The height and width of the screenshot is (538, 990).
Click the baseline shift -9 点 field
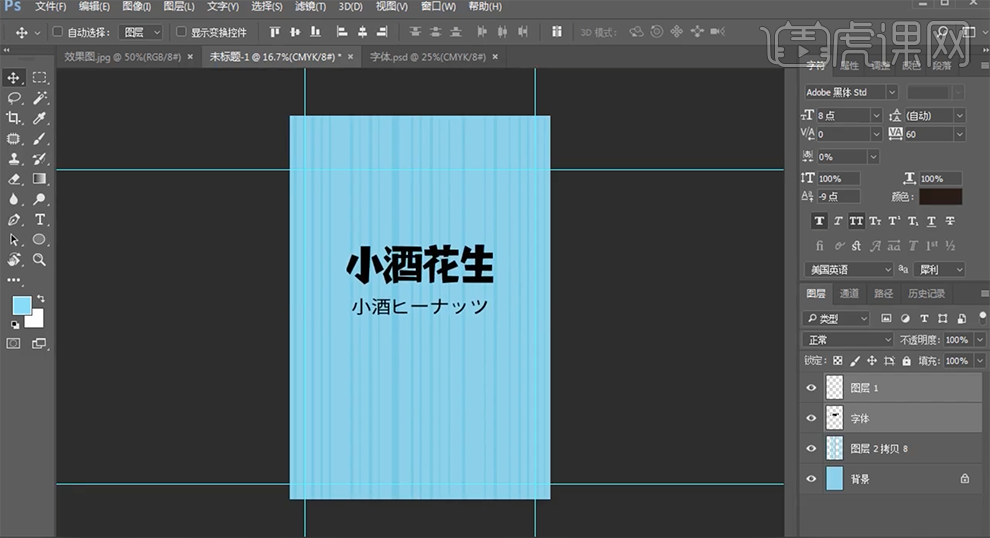pos(838,196)
